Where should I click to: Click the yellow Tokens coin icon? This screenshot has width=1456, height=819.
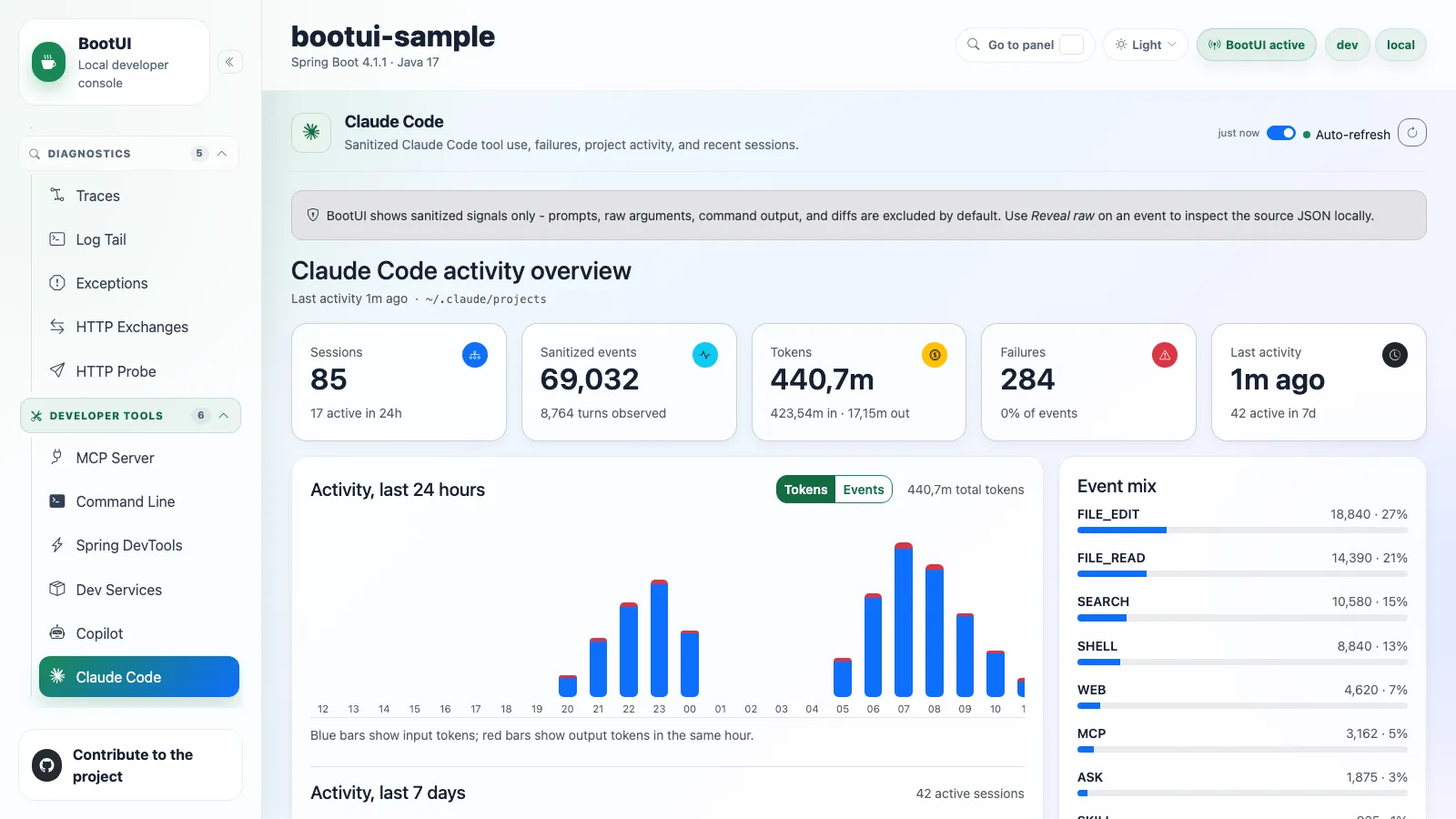click(935, 355)
